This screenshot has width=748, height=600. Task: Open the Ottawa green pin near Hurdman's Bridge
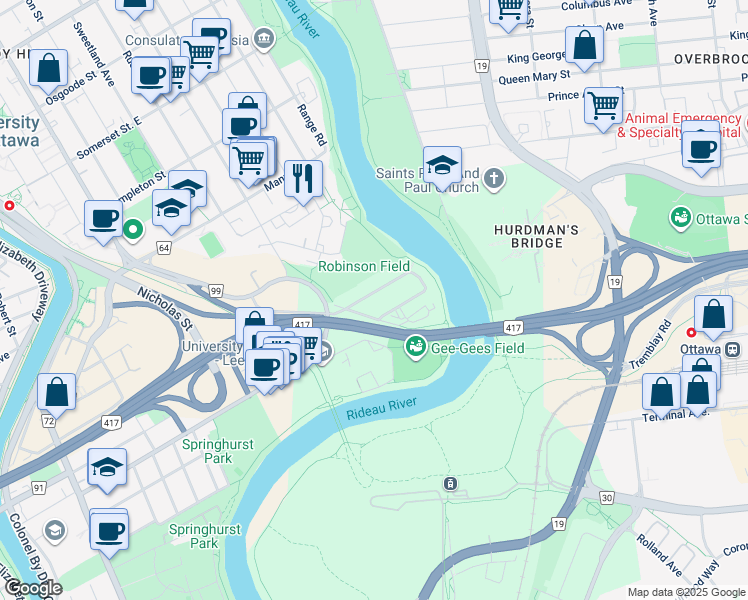(x=681, y=218)
